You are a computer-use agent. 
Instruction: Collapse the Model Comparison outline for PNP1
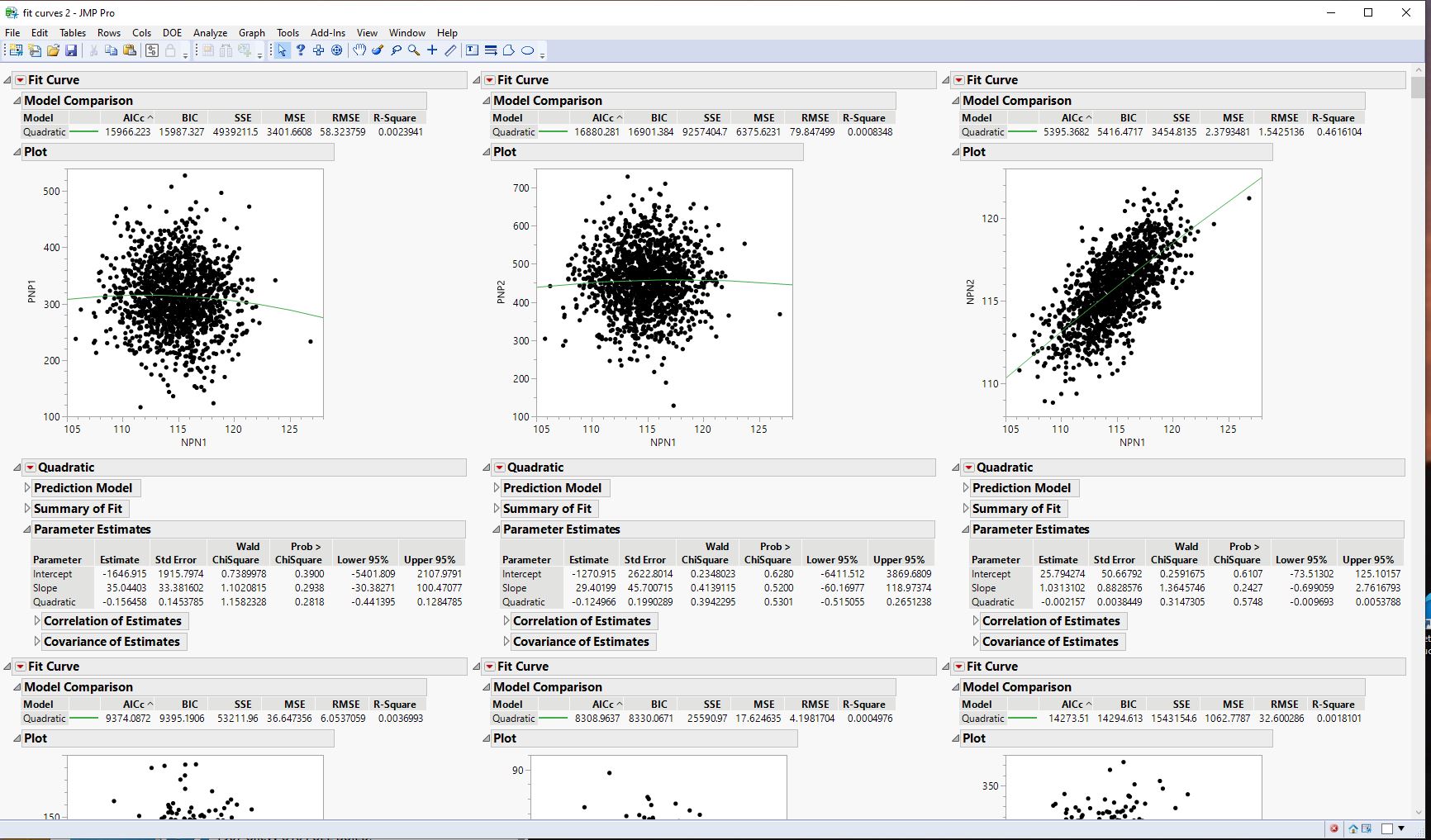(17, 100)
